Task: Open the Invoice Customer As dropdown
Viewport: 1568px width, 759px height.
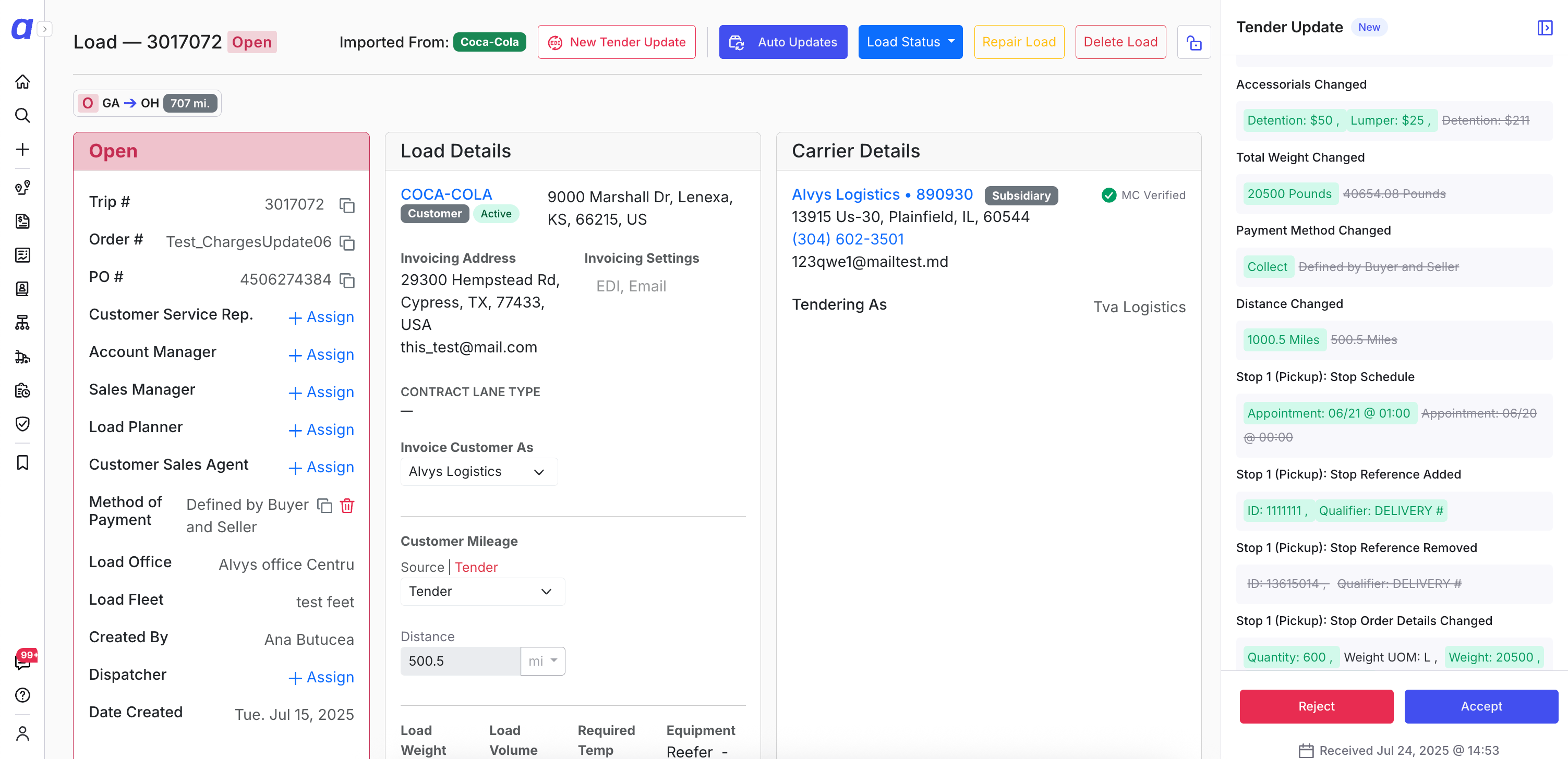Action: 478,471
